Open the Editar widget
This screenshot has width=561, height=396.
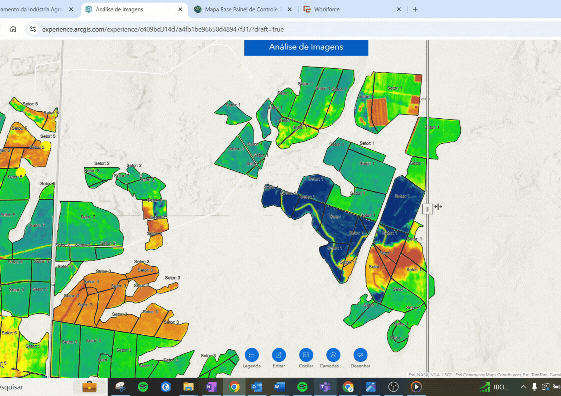pyautogui.click(x=279, y=355)
